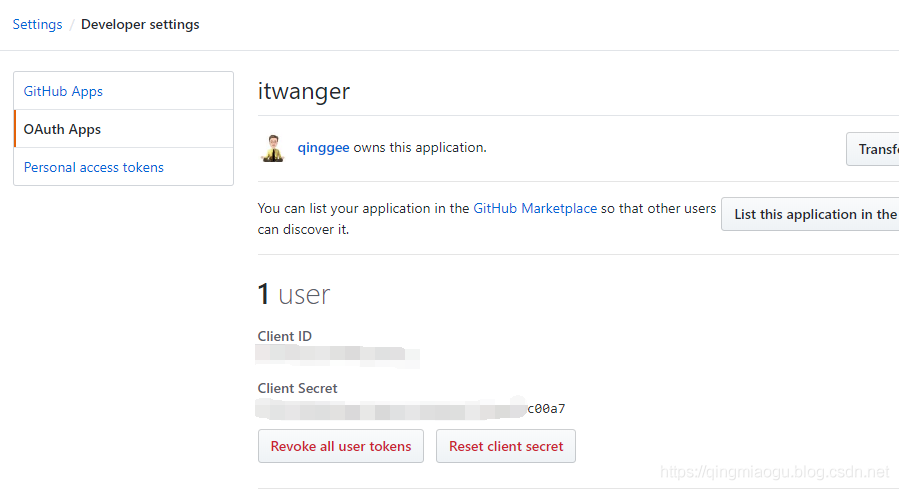Click the 1 user count heading
The width and height of the screenshot is (899, 490).
point(294,295)
